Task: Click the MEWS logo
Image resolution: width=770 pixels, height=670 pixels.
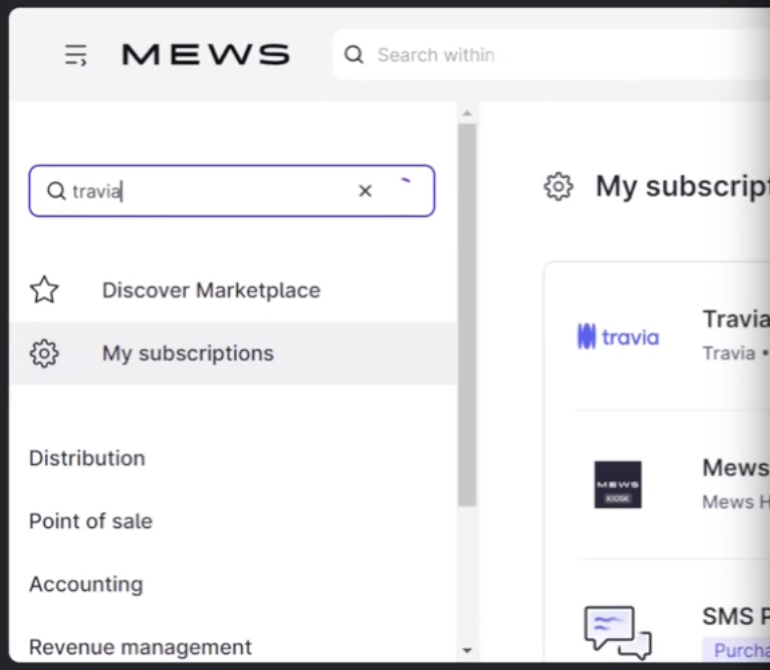Action: click(x=206, y=54)
